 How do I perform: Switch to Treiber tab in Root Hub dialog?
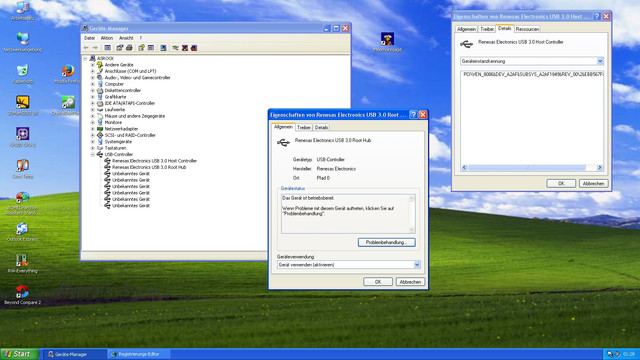click(x=304, y=128)
